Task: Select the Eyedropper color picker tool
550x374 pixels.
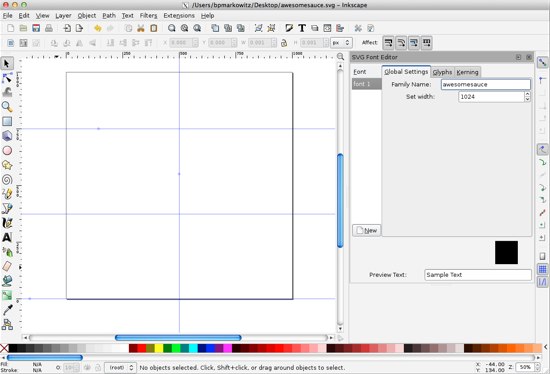Action: point(7,310)
